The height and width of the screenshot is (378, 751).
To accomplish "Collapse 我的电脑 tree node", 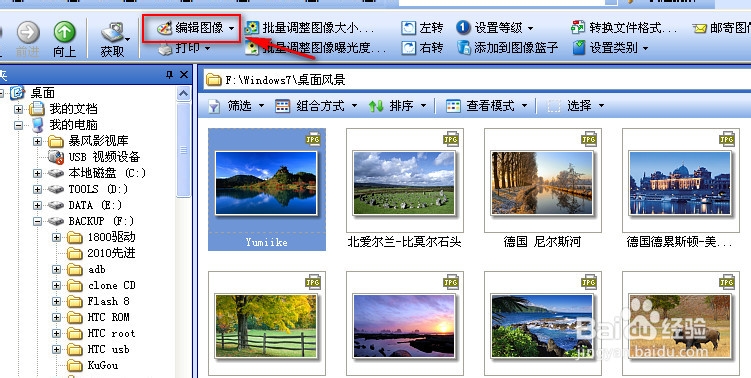I will point(18,126).
